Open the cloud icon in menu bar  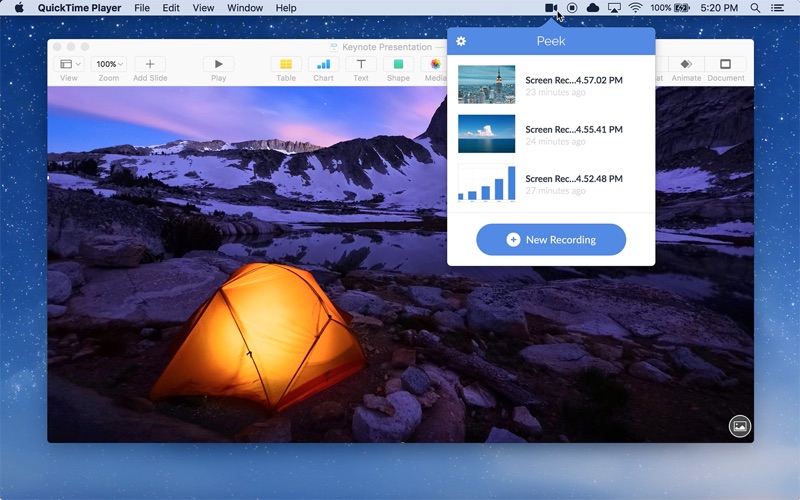pos(592,8)
